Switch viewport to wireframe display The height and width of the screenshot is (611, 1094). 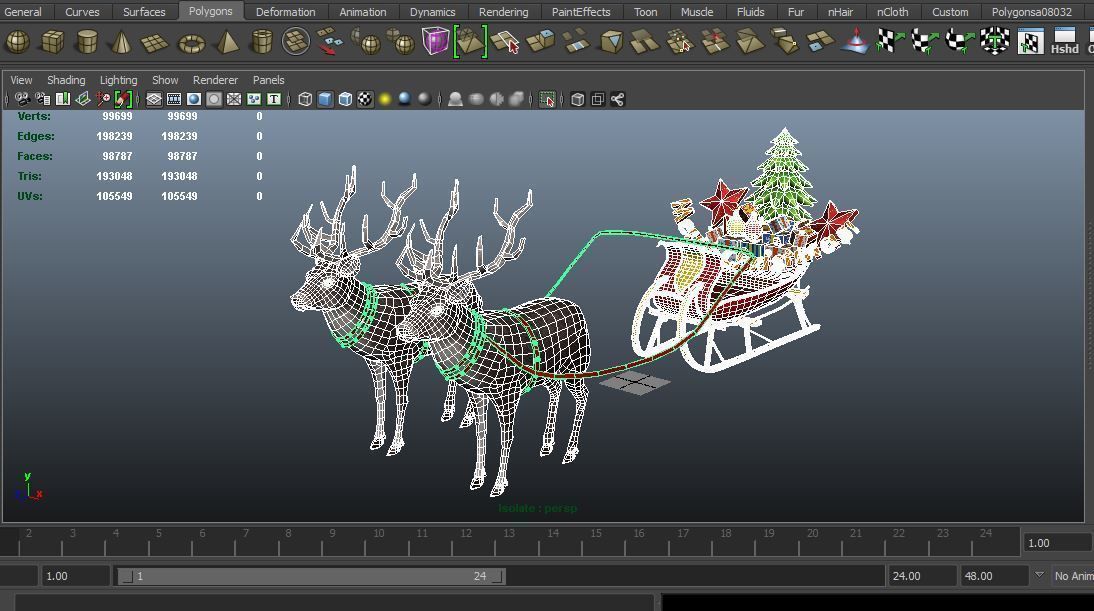[x=305, y=99]
